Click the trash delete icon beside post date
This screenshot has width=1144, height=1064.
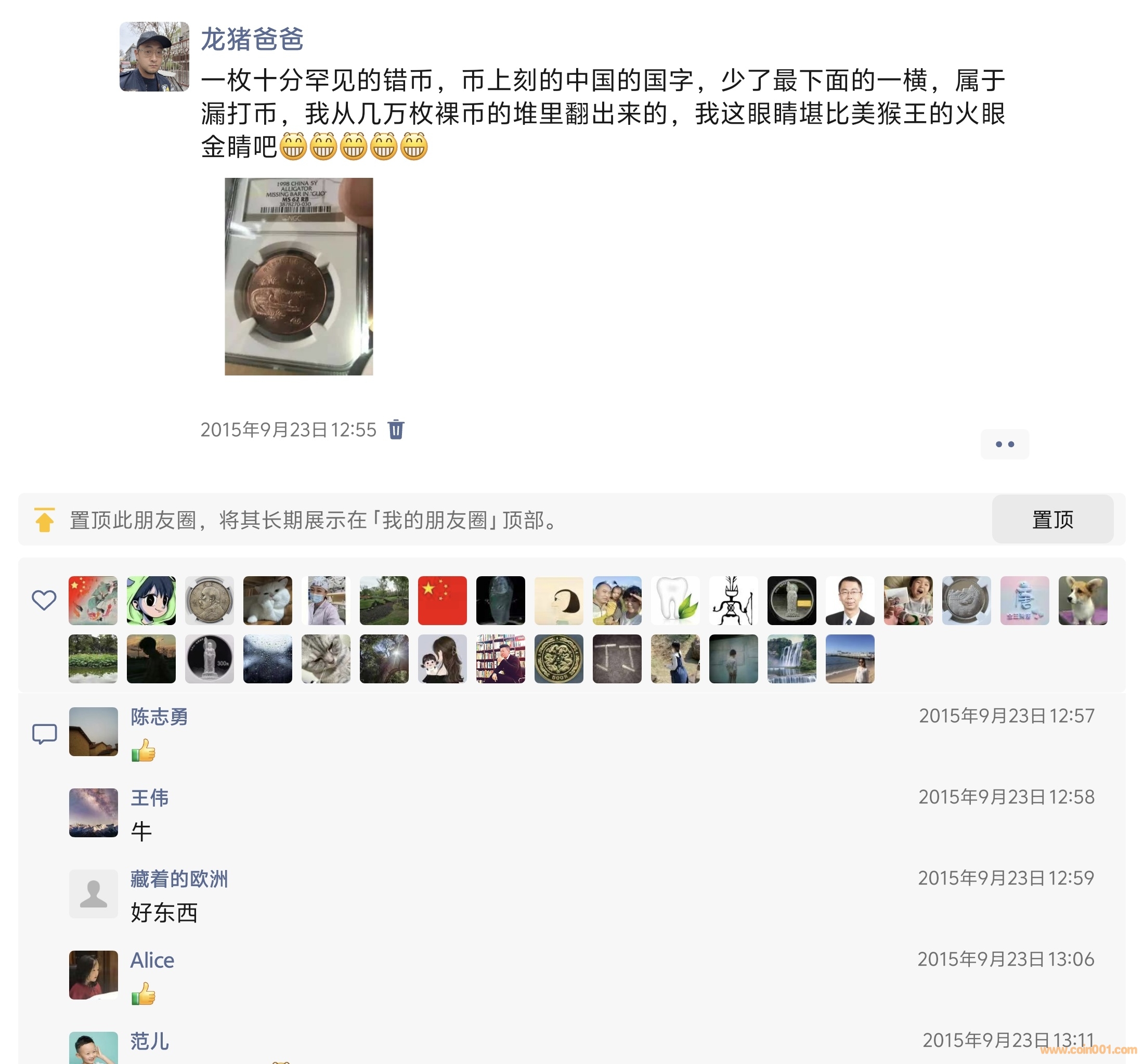tap(396, 429)
